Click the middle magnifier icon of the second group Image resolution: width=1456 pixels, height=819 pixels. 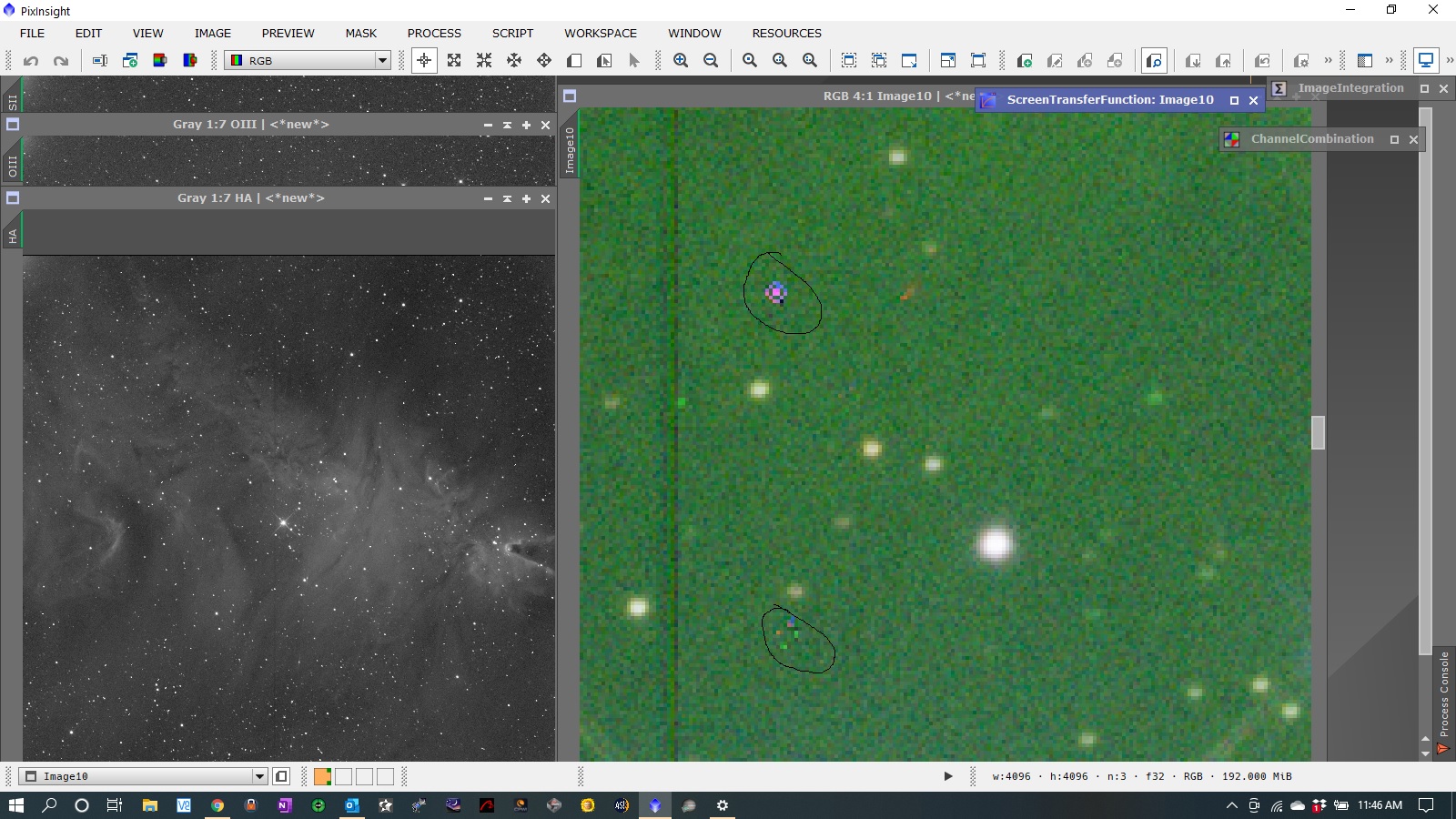[x=780, y=61]
